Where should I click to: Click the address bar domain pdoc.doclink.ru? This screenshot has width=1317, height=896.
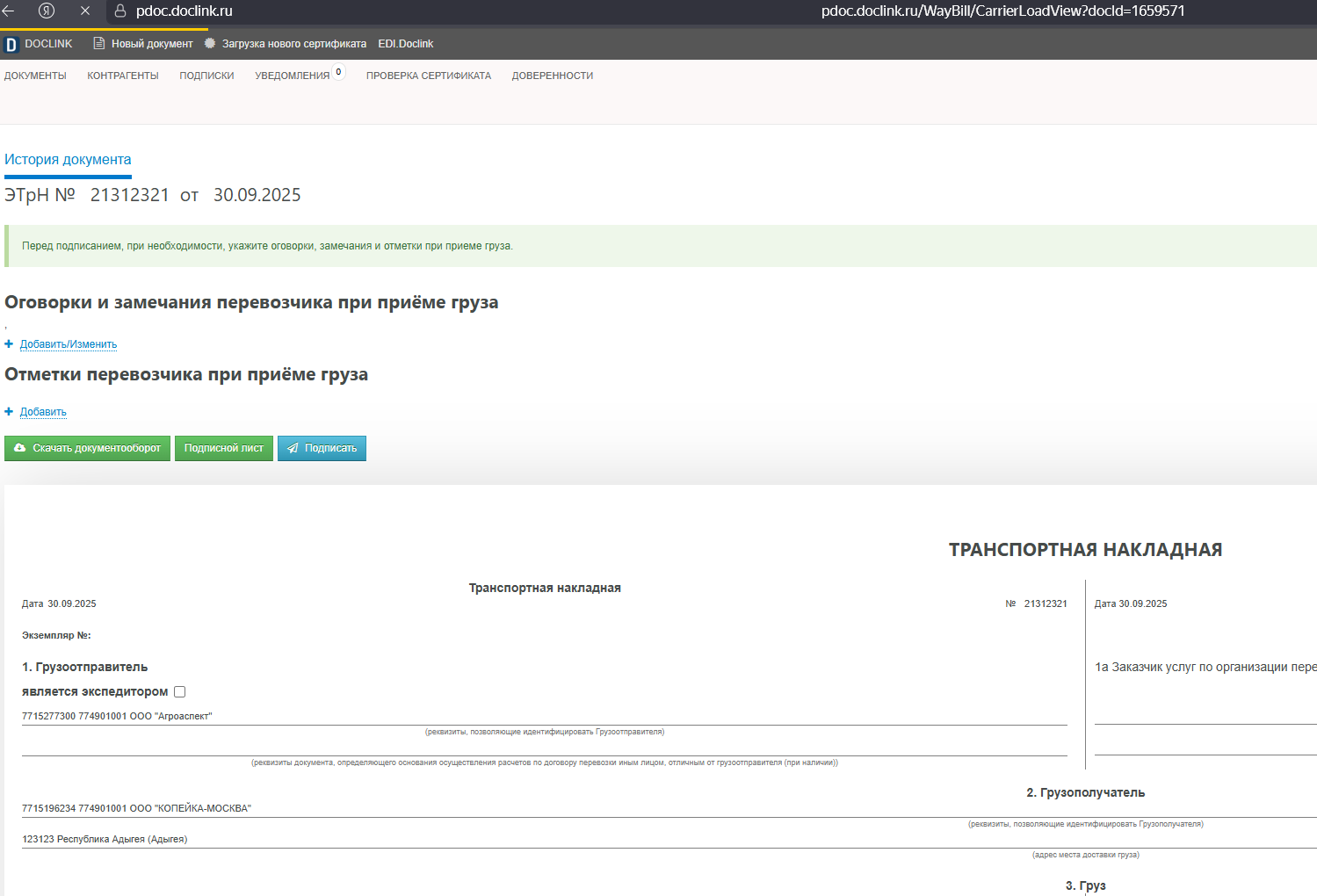(185, 11)
